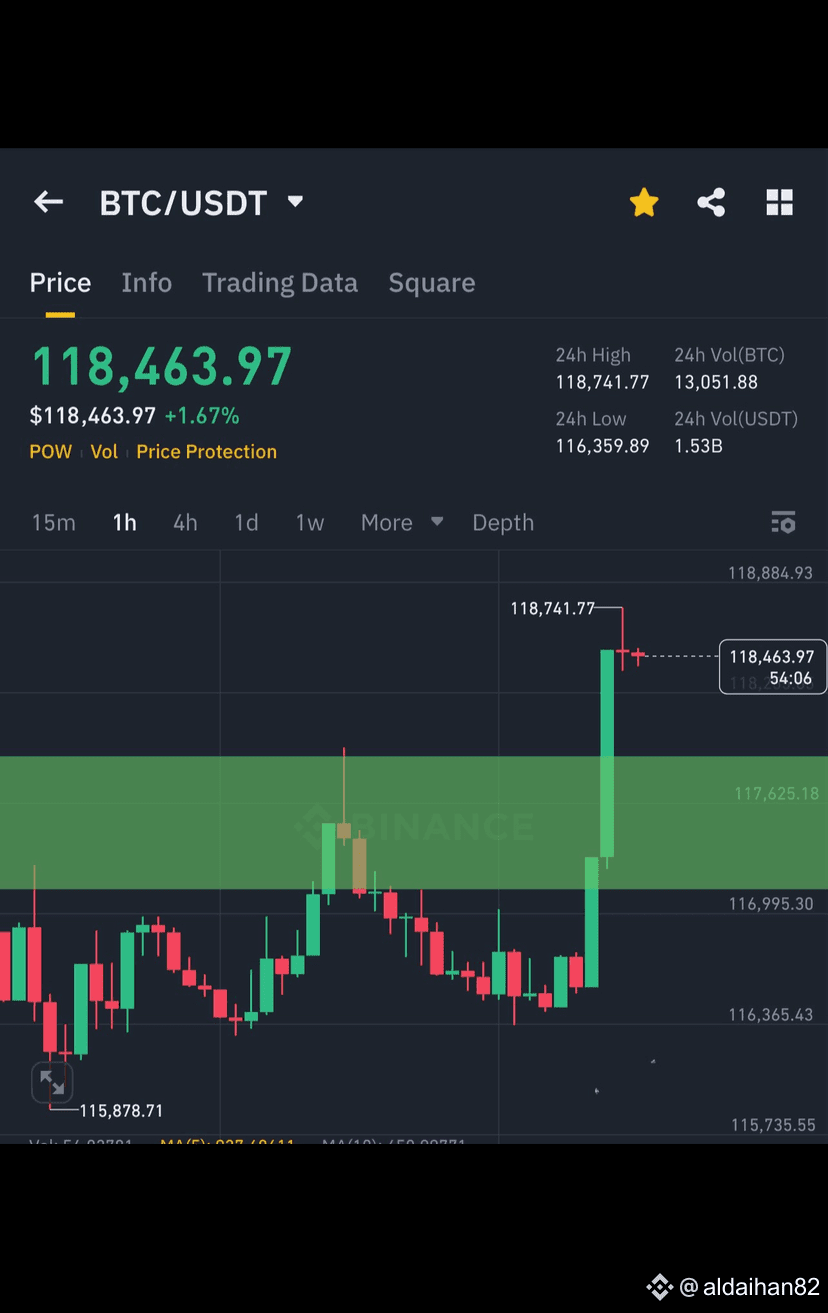Click the BTC/USDT pair title
Screen dimensions: 828x1313
183,203
